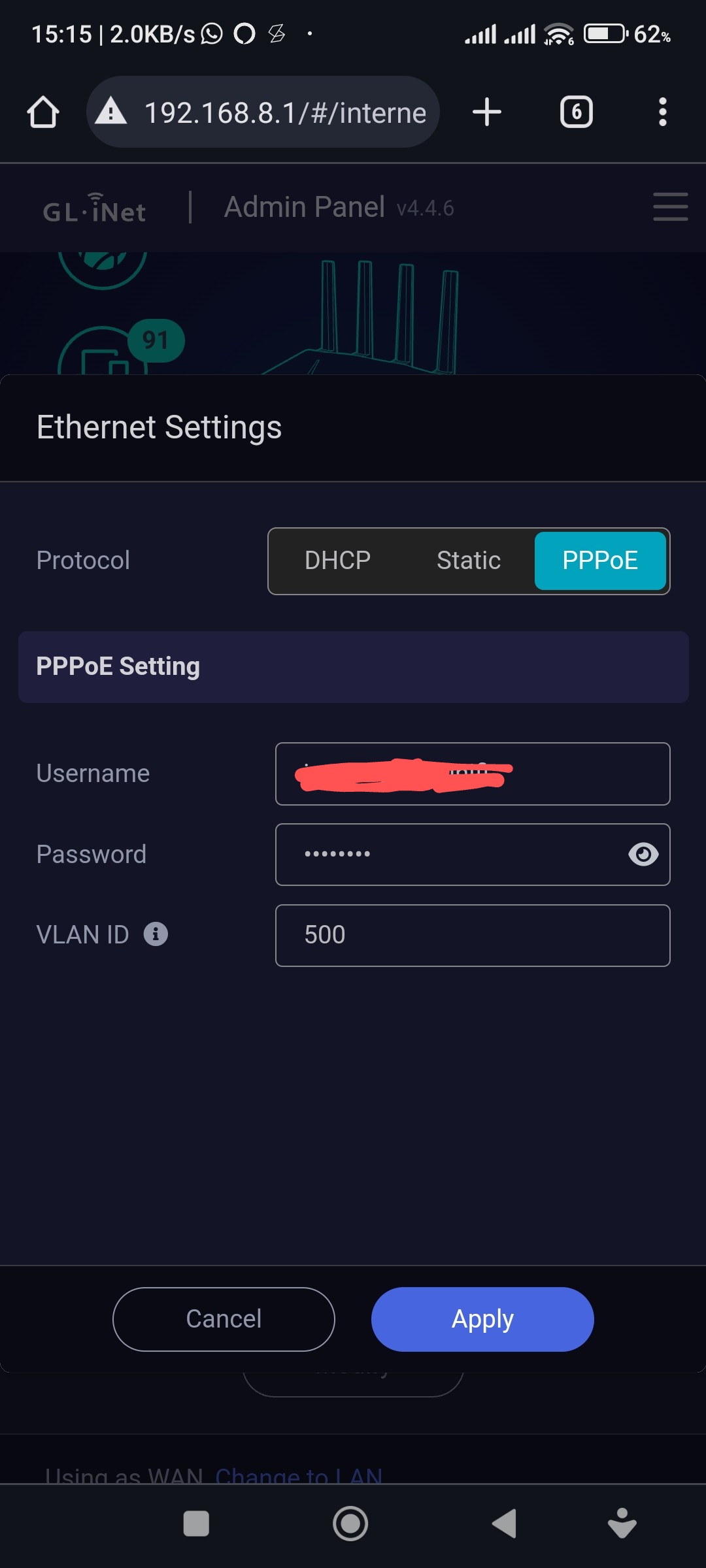This screenshot has width=706, height=1568.
Task: Select the DHCP protocol option
Action: click(x=337, y=561)
